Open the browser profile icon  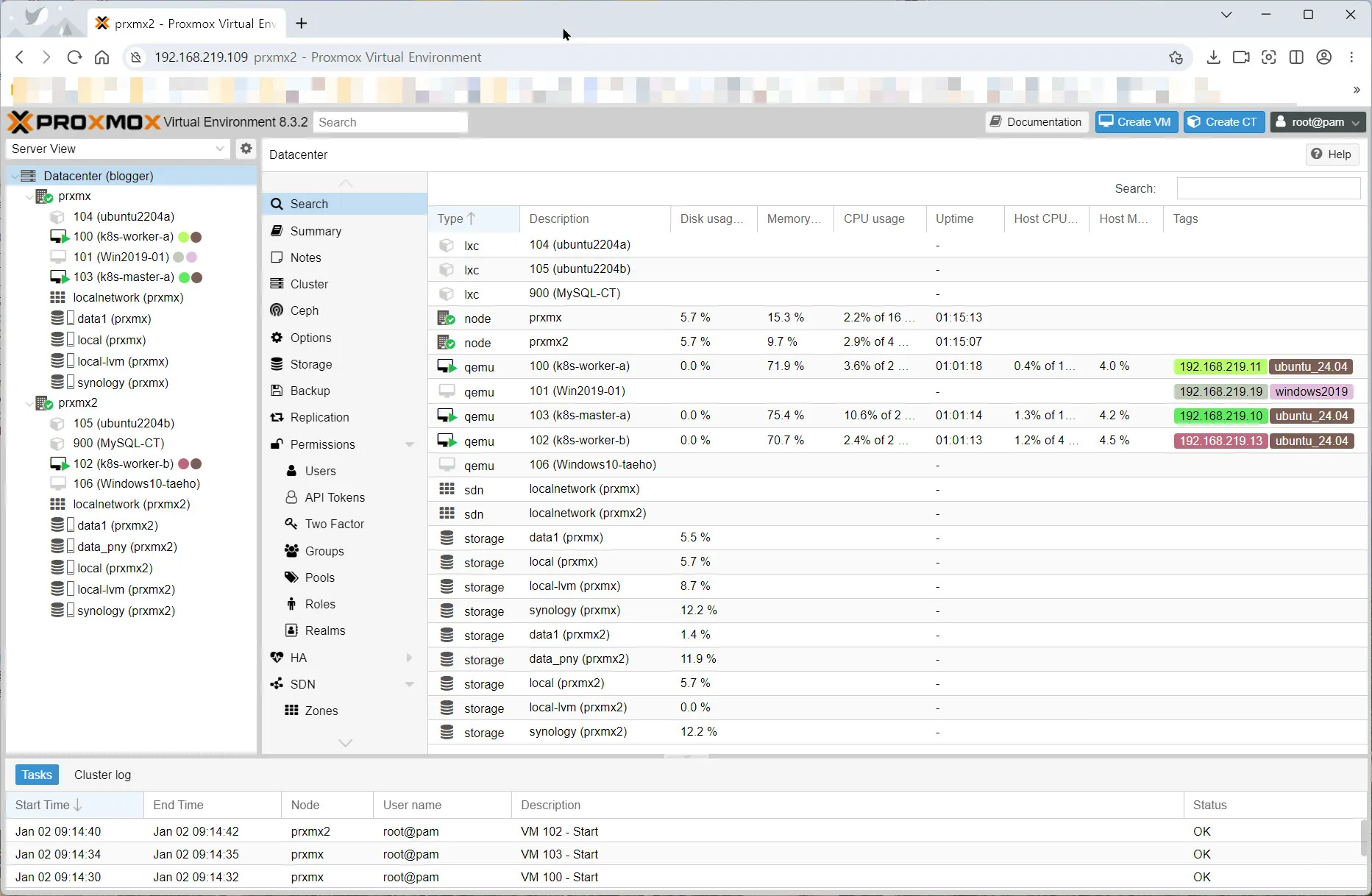pyautogui.click(x=1324, y=57)
